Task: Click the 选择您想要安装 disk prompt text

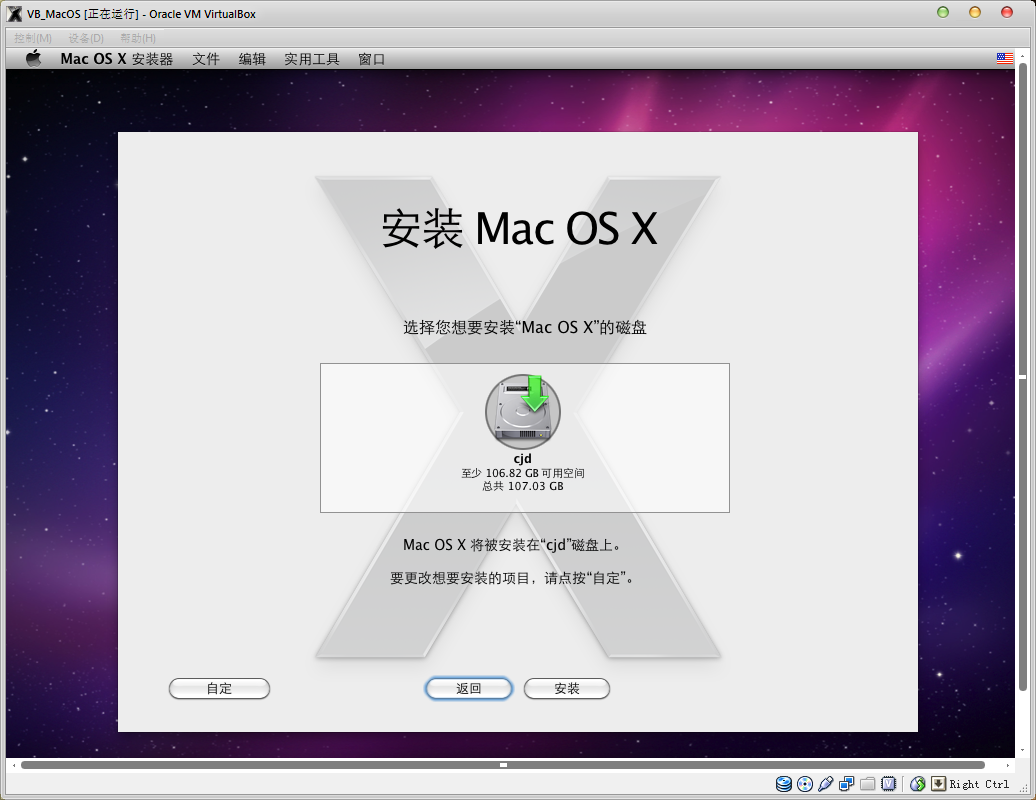Action: (x=525, y=327)
